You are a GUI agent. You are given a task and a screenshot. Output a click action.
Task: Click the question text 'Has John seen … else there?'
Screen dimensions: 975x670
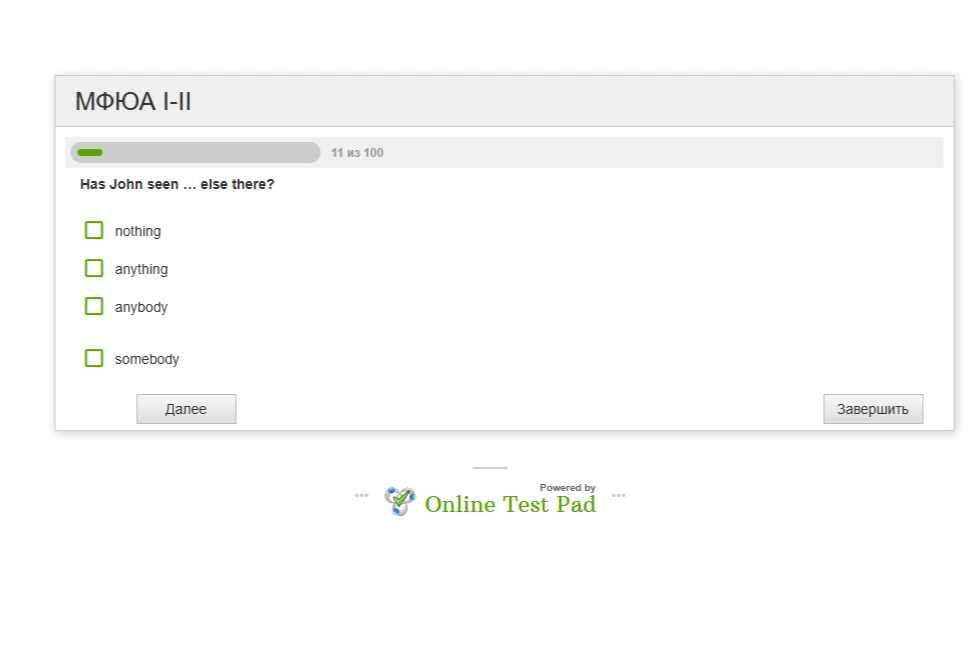pos(177,184)
